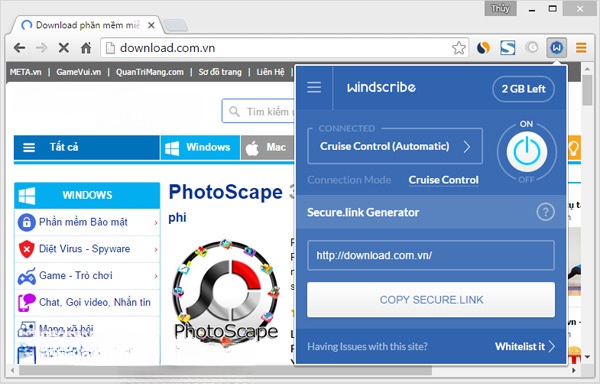Open Secure.link Generator help question mark
Image resolution: width=600 pixels, height=384 pixels.
545,212
